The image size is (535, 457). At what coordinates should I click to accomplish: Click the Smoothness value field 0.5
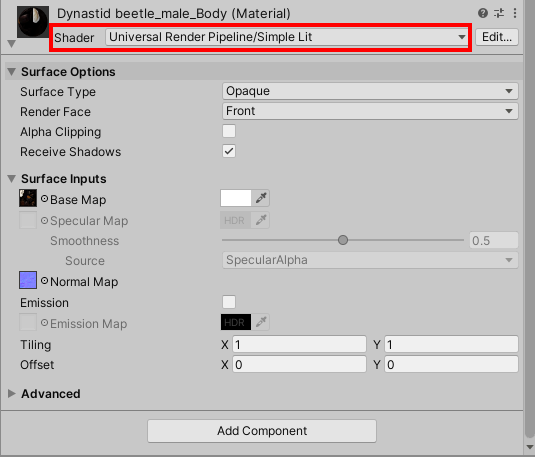(x=494, y=240)
